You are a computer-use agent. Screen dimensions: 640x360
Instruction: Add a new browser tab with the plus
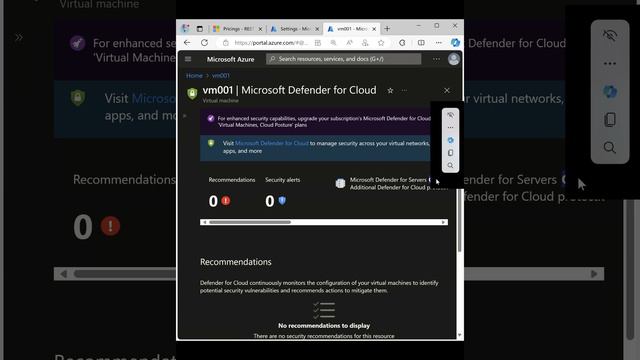(387, 29)
